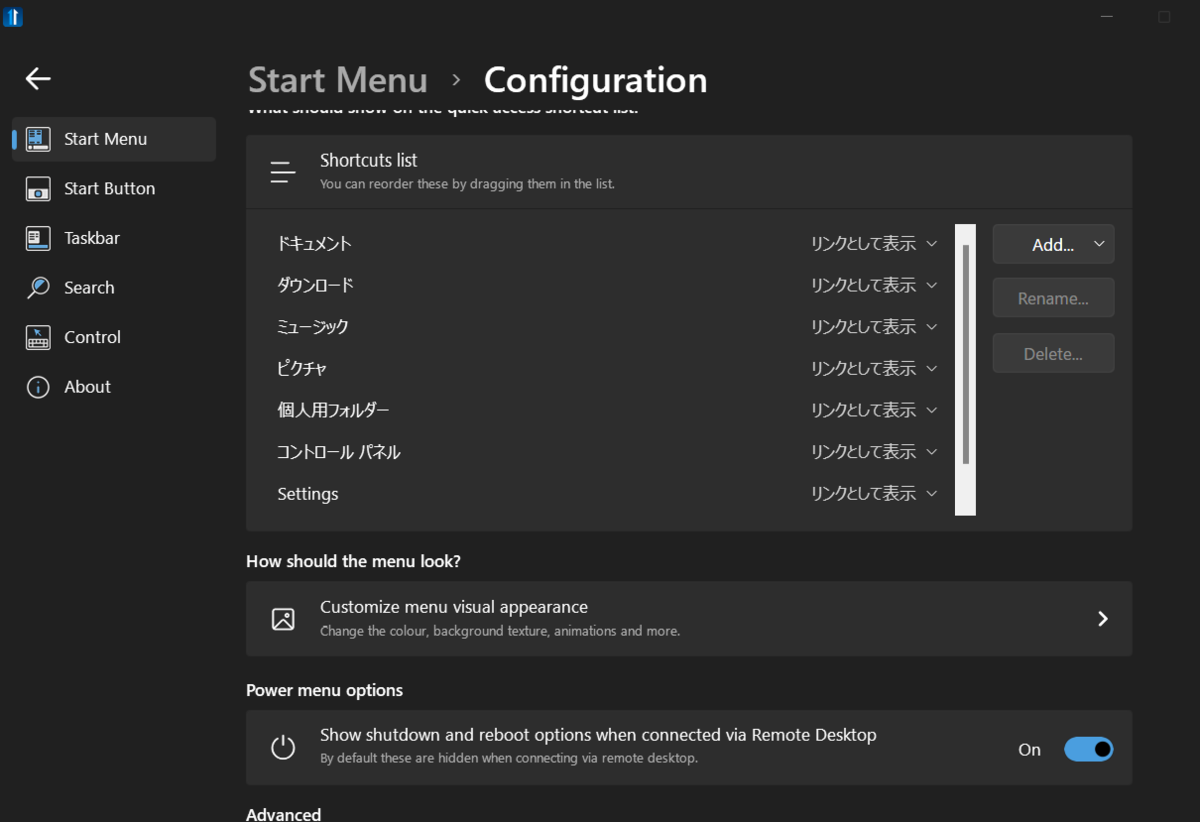Click the Control keyboard icon
The height and width of the screenshot is (822, 1200).
tap(38, 338)
